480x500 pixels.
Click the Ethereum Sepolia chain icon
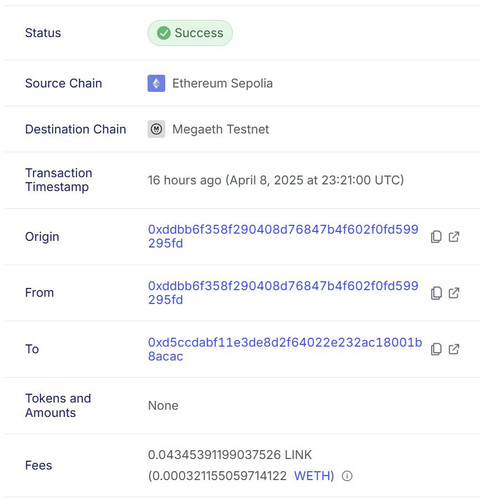click(156, 83)
